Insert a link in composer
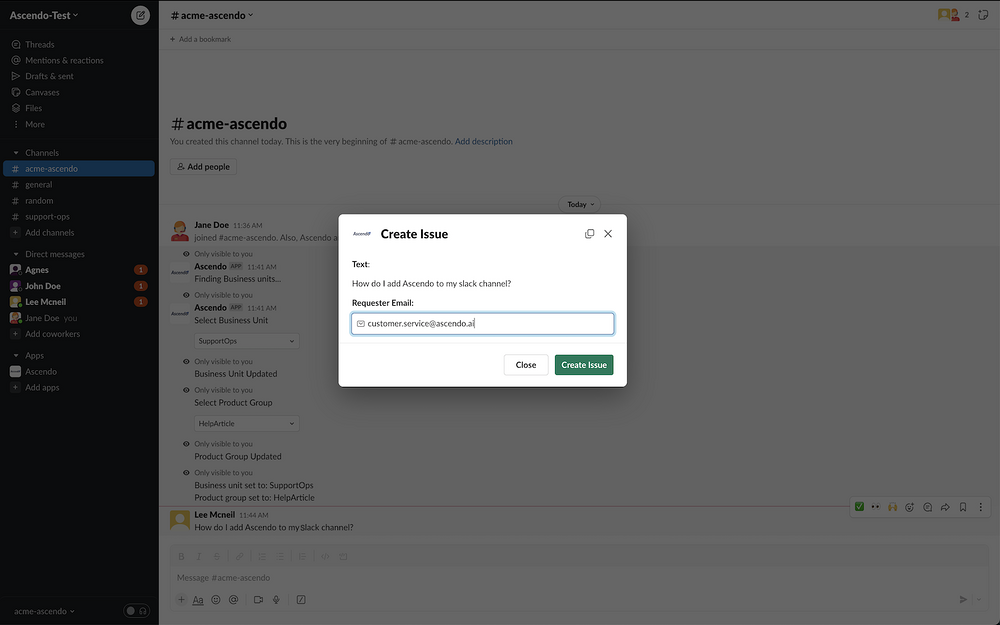This screenshot has width=1000, height=625. click(x=239, y=556)
